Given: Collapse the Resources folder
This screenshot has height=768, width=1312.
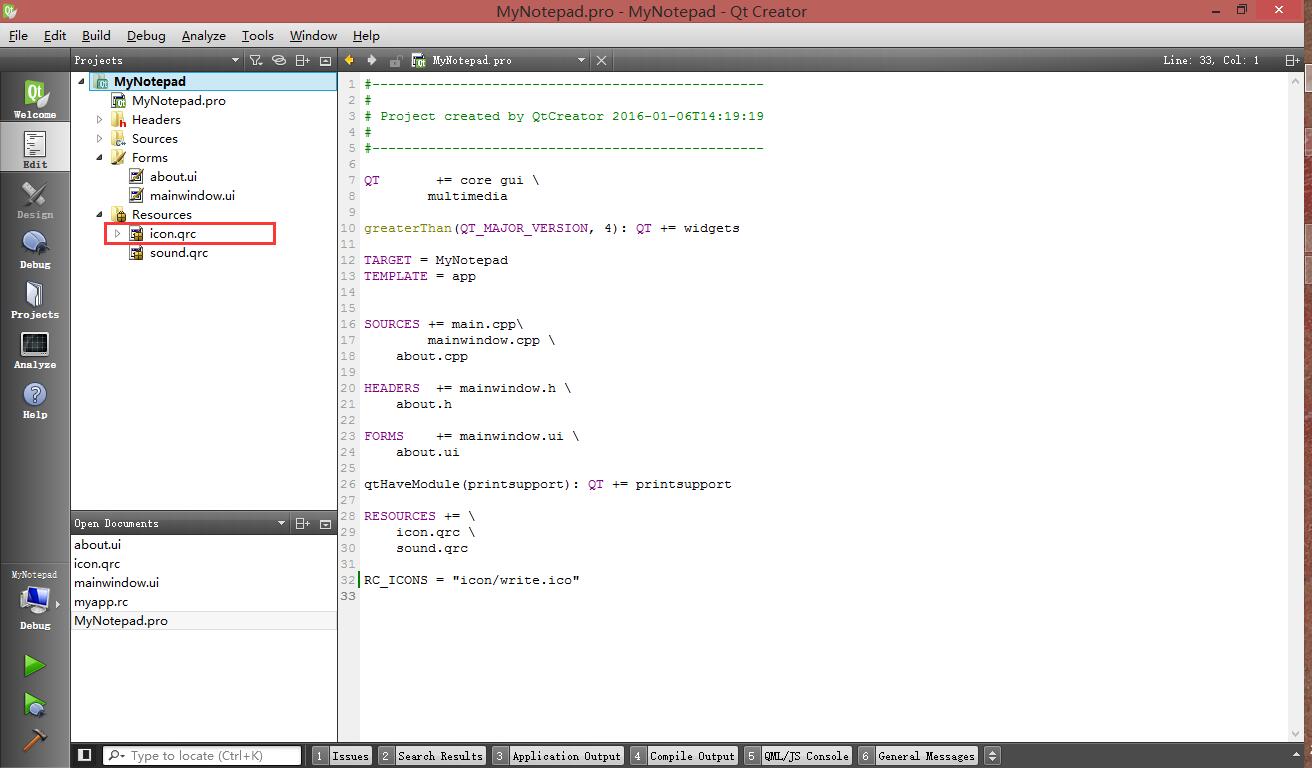Looking at the screenshot, I should [x=99, y=215].
